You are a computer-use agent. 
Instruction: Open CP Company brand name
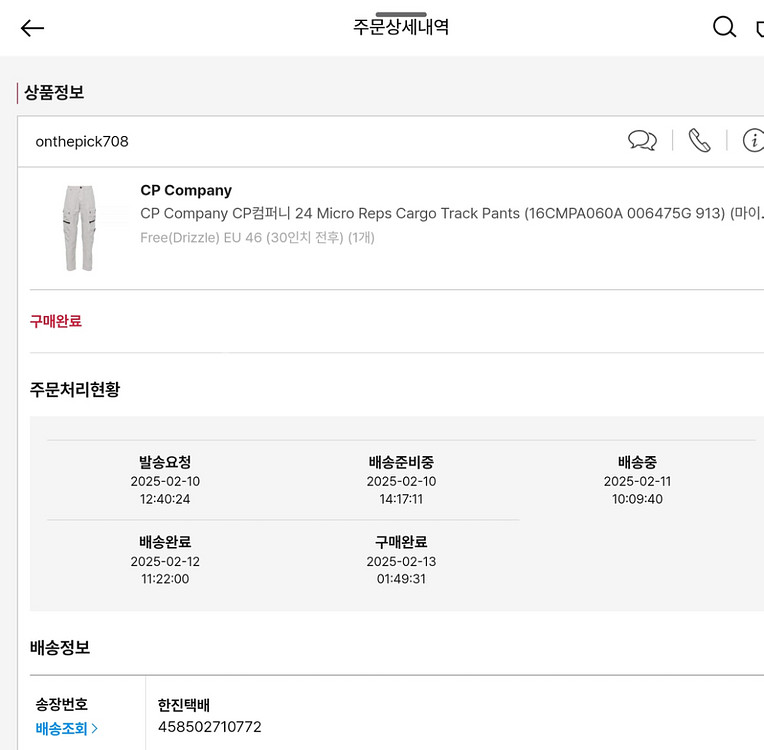point(186,190)
